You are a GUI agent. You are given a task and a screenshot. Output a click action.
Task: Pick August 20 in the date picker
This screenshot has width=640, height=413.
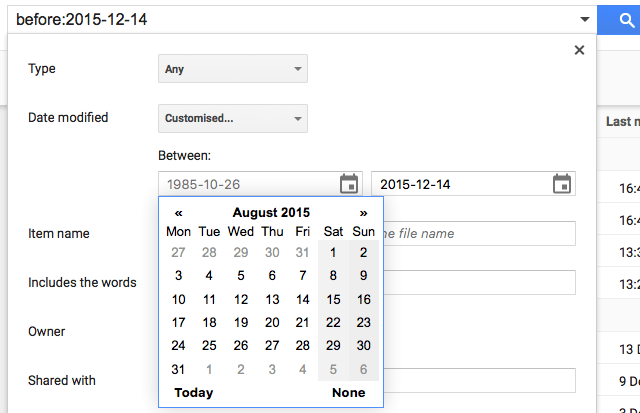(x=272, y=323)
